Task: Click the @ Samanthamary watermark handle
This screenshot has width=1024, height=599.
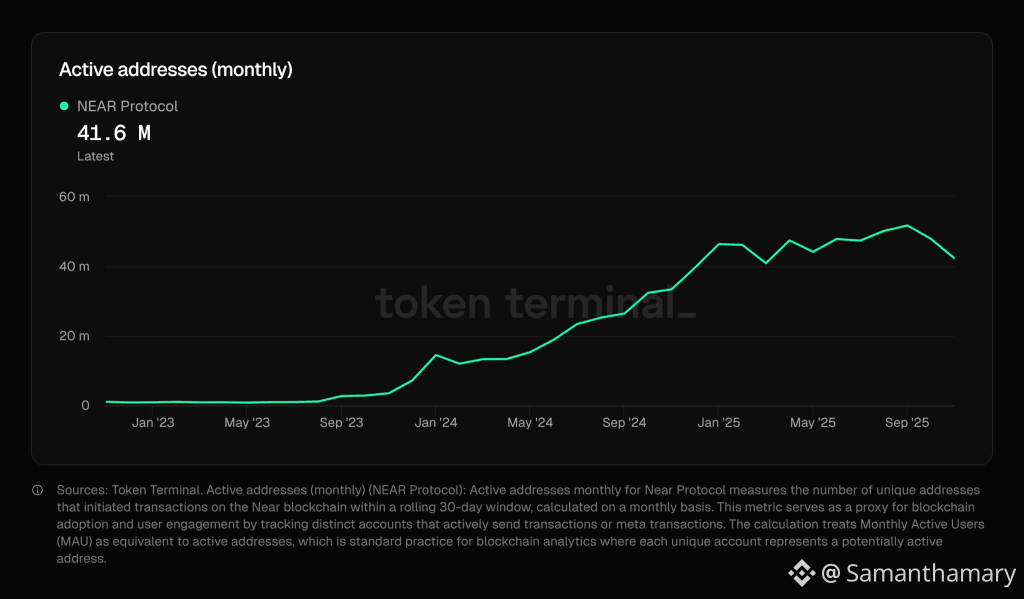Action: pyautogui.click(x=918, y=573)
